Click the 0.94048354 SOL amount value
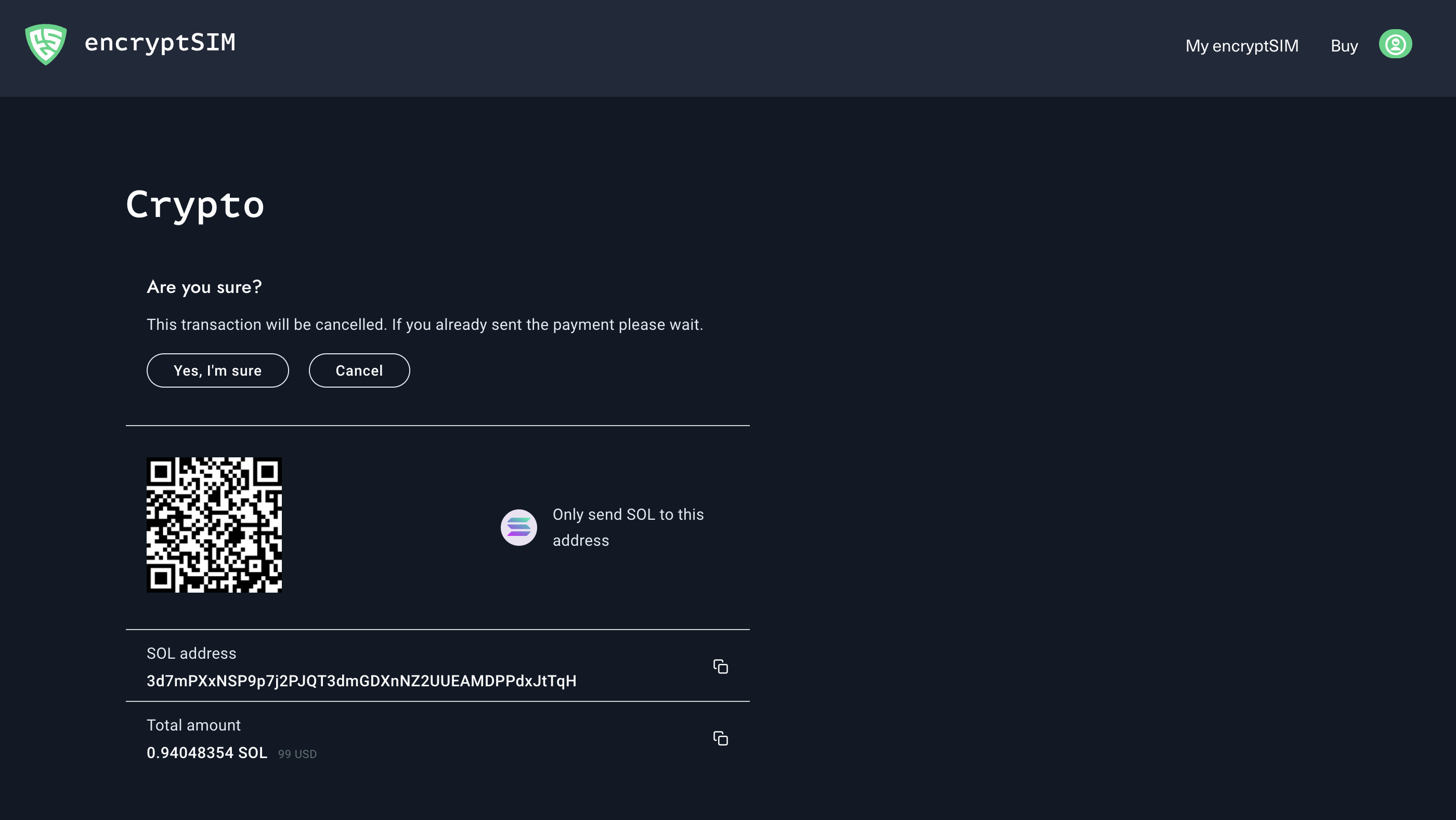Image resolution: width=1456 pixels, height=820 pixels. pyautogui.click(x=207, y=753)
